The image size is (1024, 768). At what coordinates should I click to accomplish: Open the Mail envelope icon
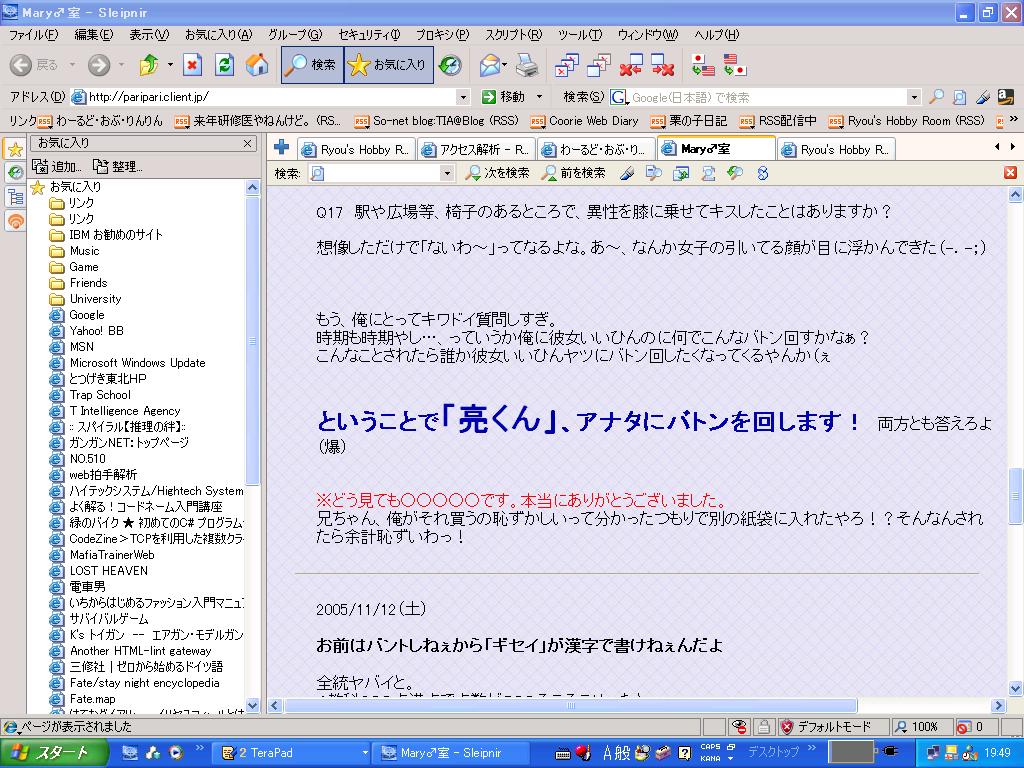click(x=490, y=65)
